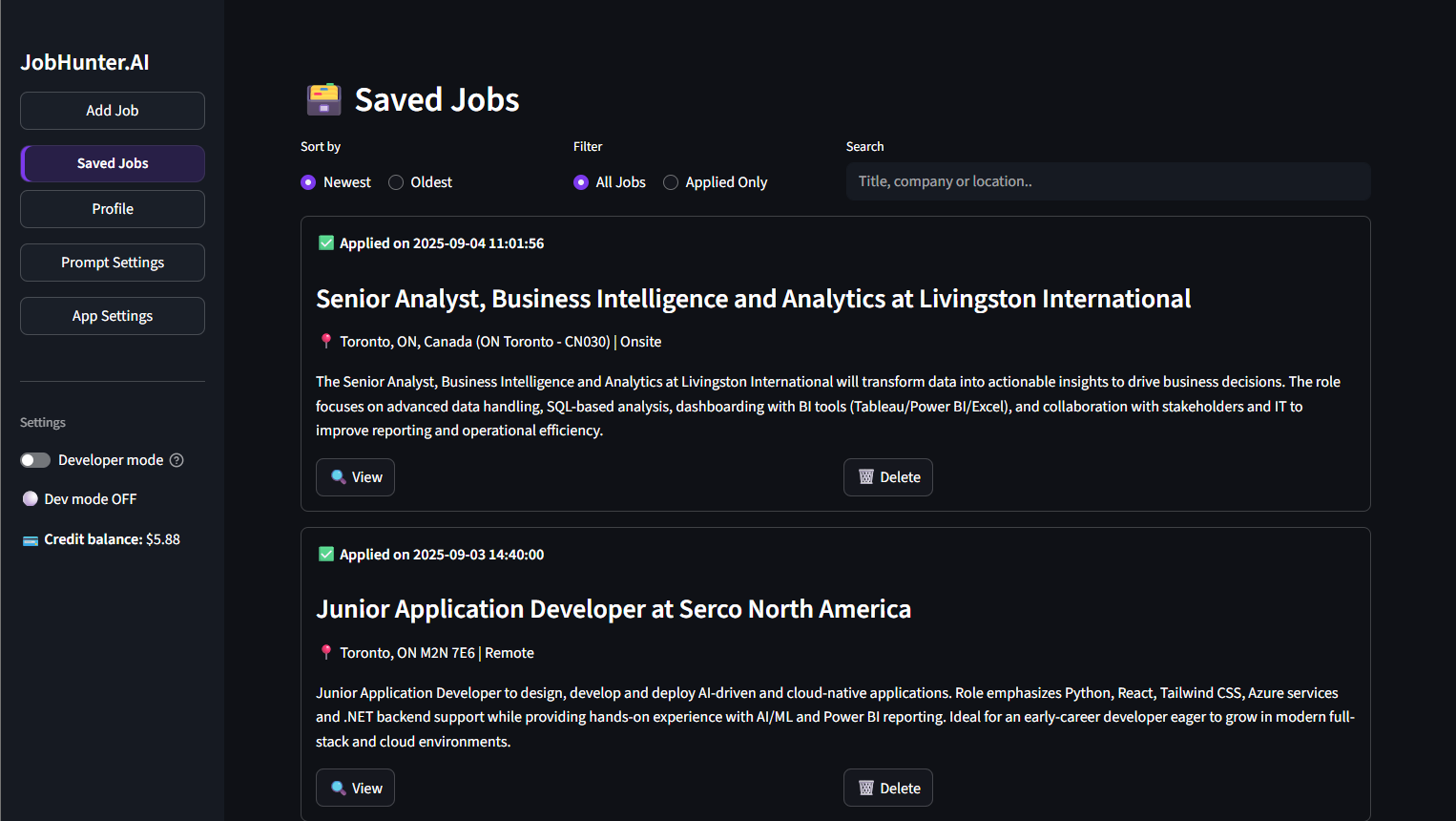Click the location pin icon on Livingston job

coord(326,341)
